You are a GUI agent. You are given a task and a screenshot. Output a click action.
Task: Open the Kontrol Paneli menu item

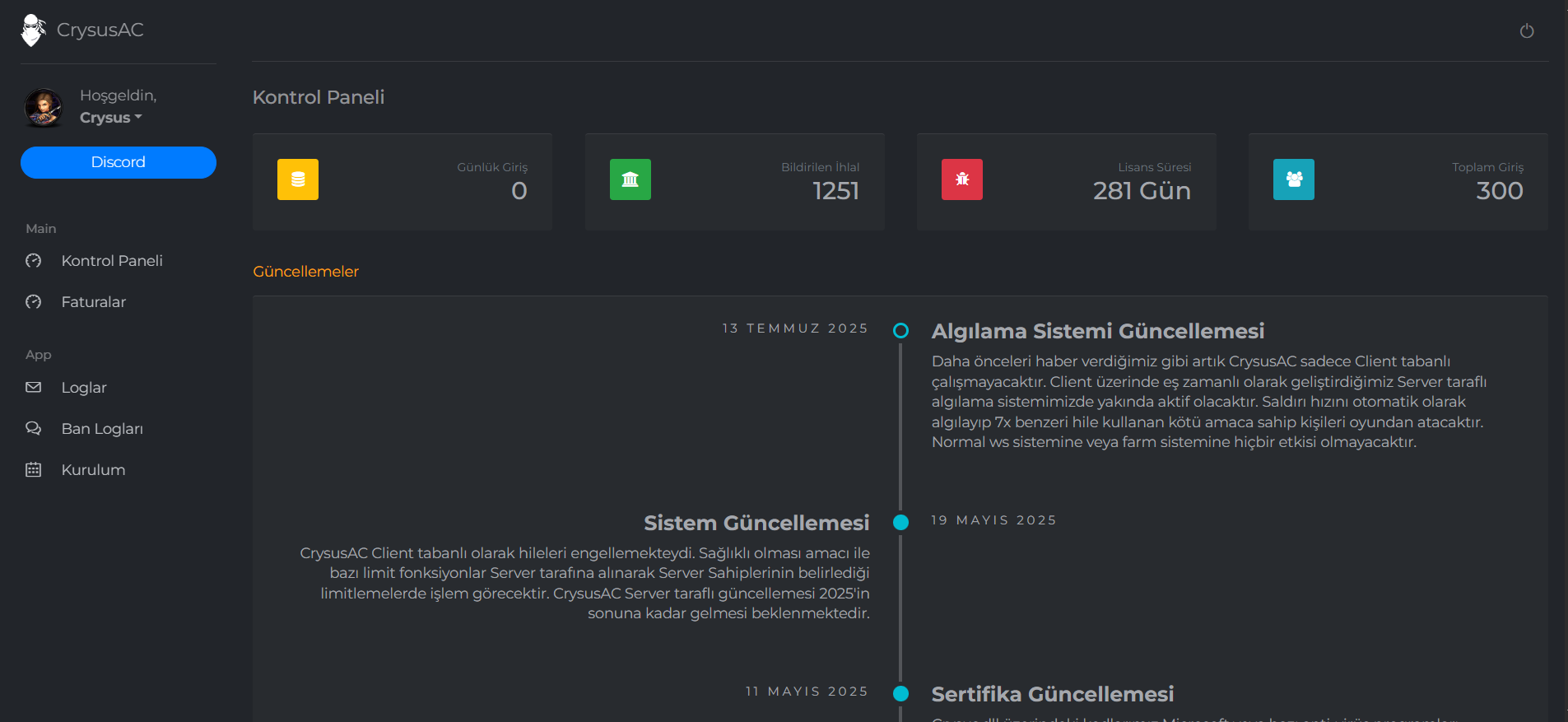[112, 261]
